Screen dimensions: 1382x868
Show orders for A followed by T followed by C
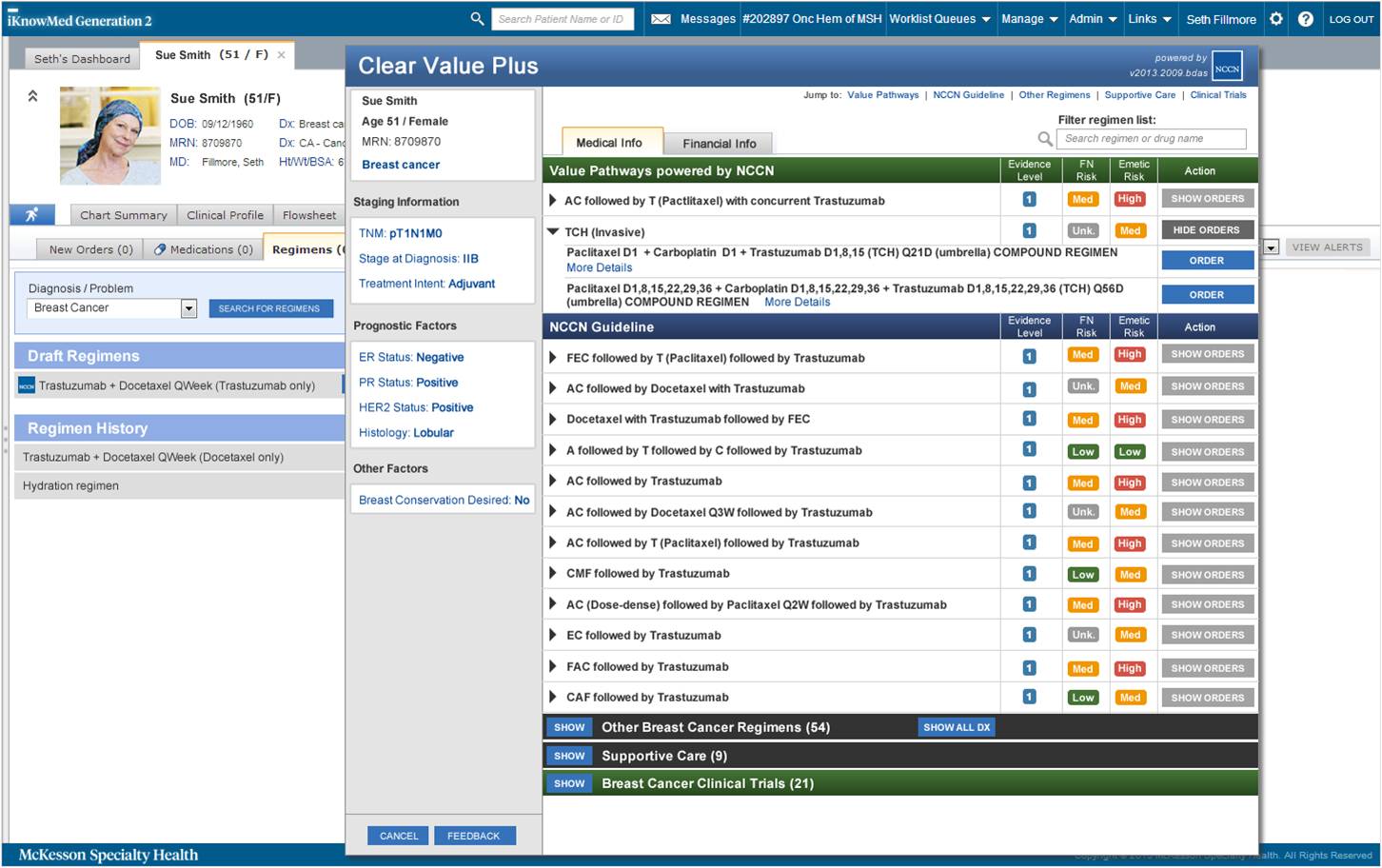tap(1207, 452)
